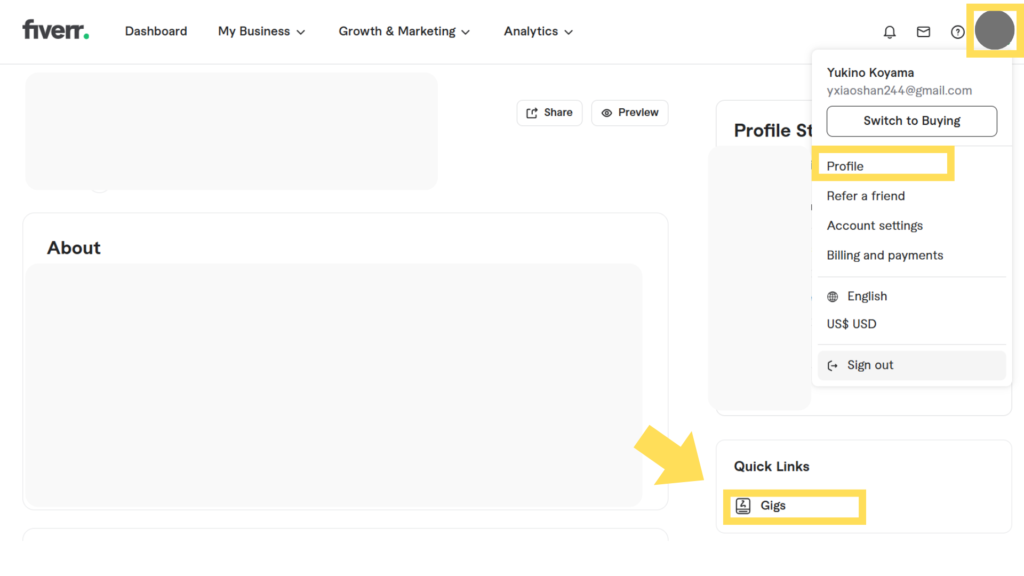Open the Refer a friend link
The width and height of the screenshot is (1024, 576).
click(865, 196)
